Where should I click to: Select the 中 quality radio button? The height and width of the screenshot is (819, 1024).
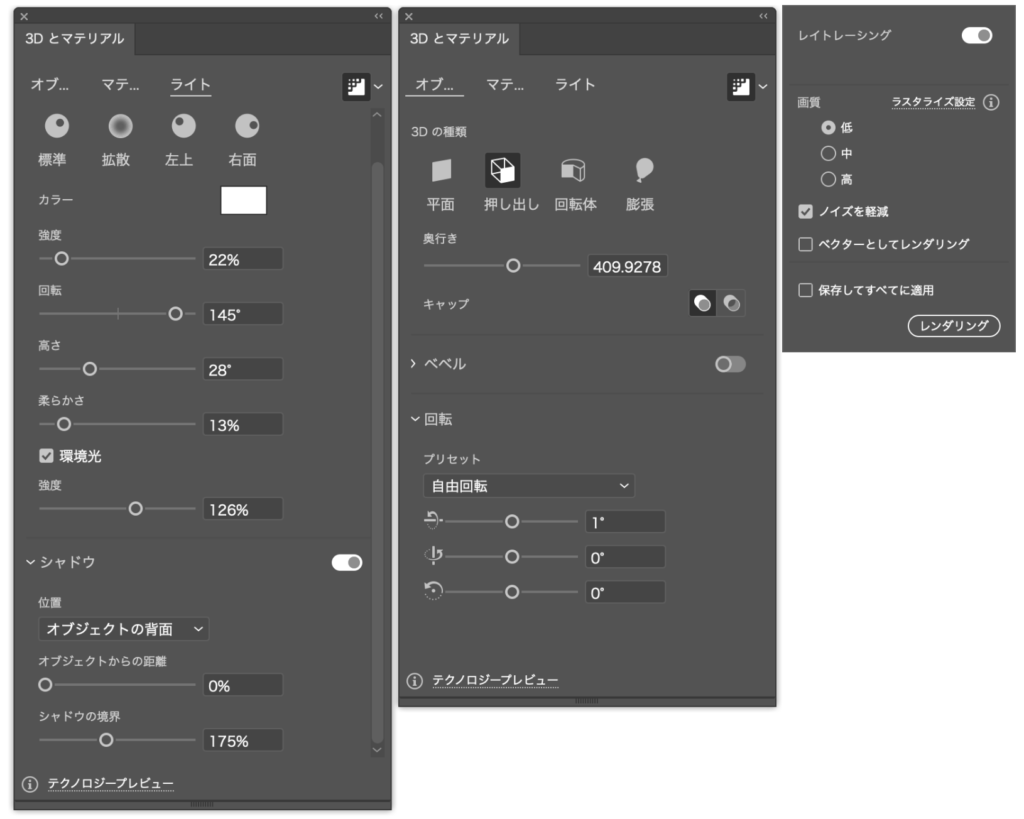click(828, 153)
